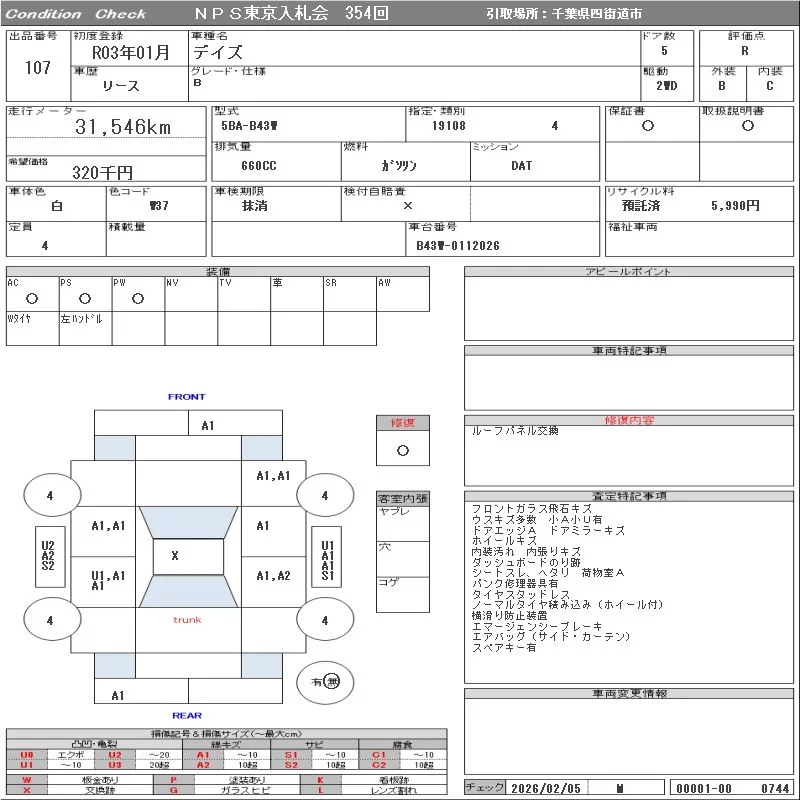Click the red trunk label on the diagram
Screen dimensions: 800x800
tap(187, 620)
